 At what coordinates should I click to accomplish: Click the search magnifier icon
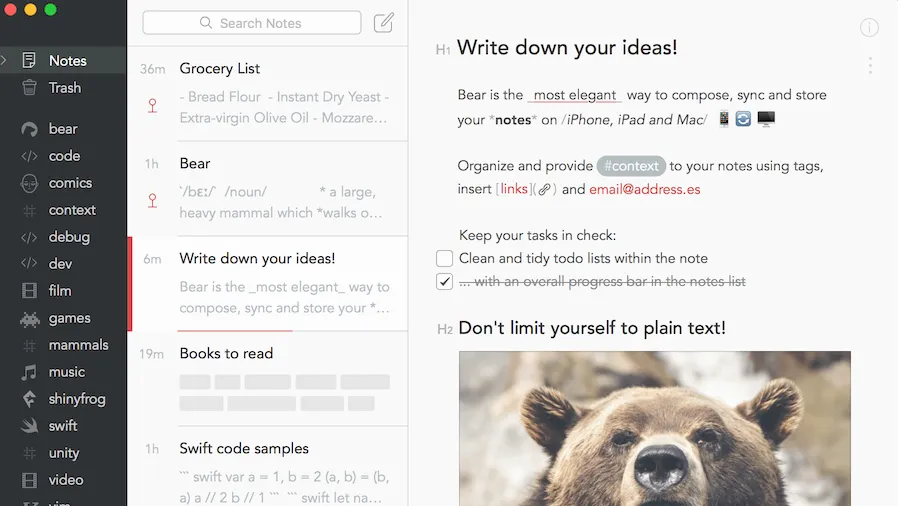[206, 23]
